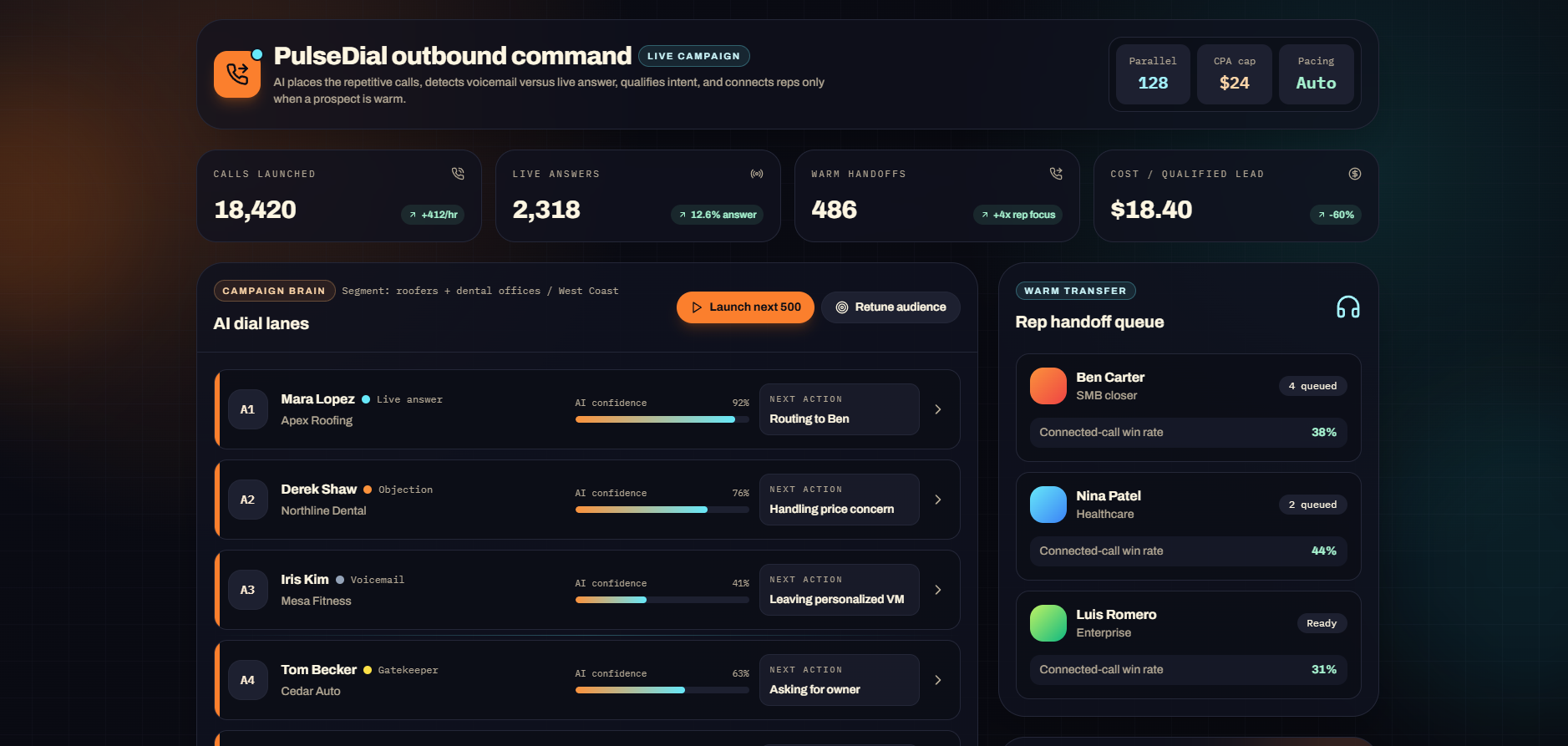The image size is (1568, 746).
Task: Click the A1 lane badge
Action: pyautogui.click(x=248, y=409)
